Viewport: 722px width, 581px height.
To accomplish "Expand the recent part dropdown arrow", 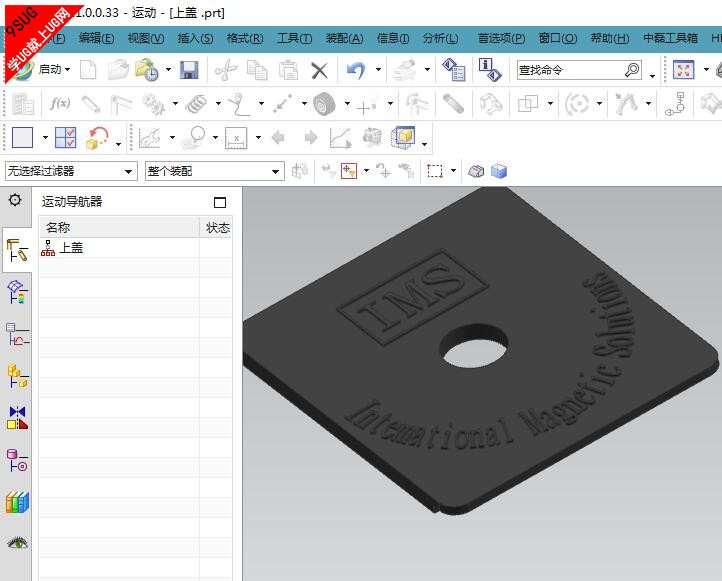I will click(168, 70).
